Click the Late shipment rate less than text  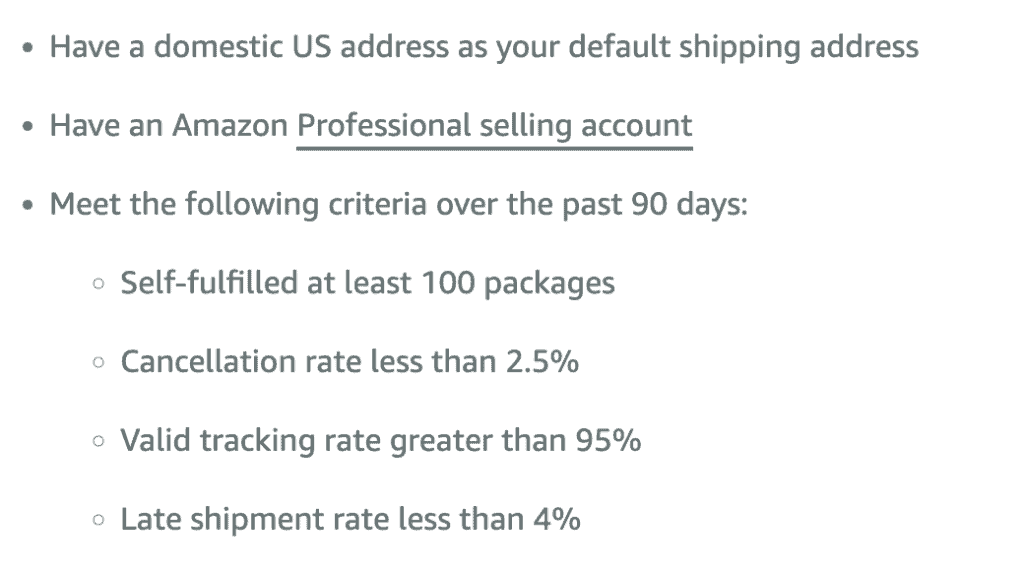[320, 520]
